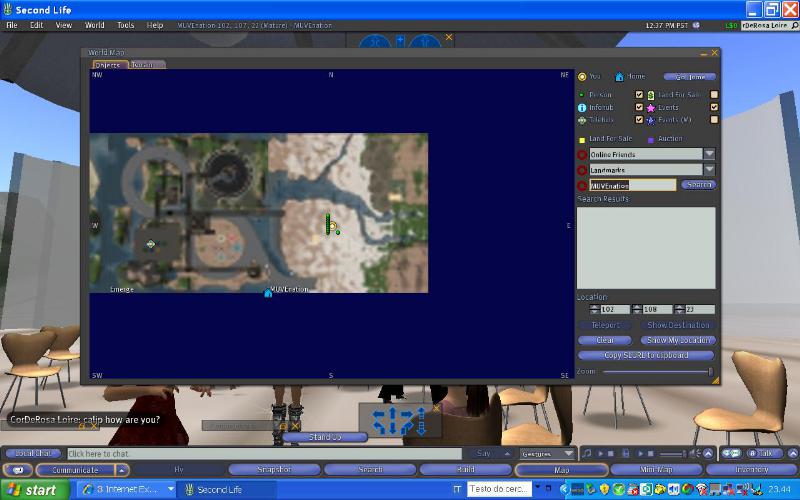Click the system tray clock 23.44
This screenshot has height=500, width=800.
pyautogui.click(x=779, y=489)
